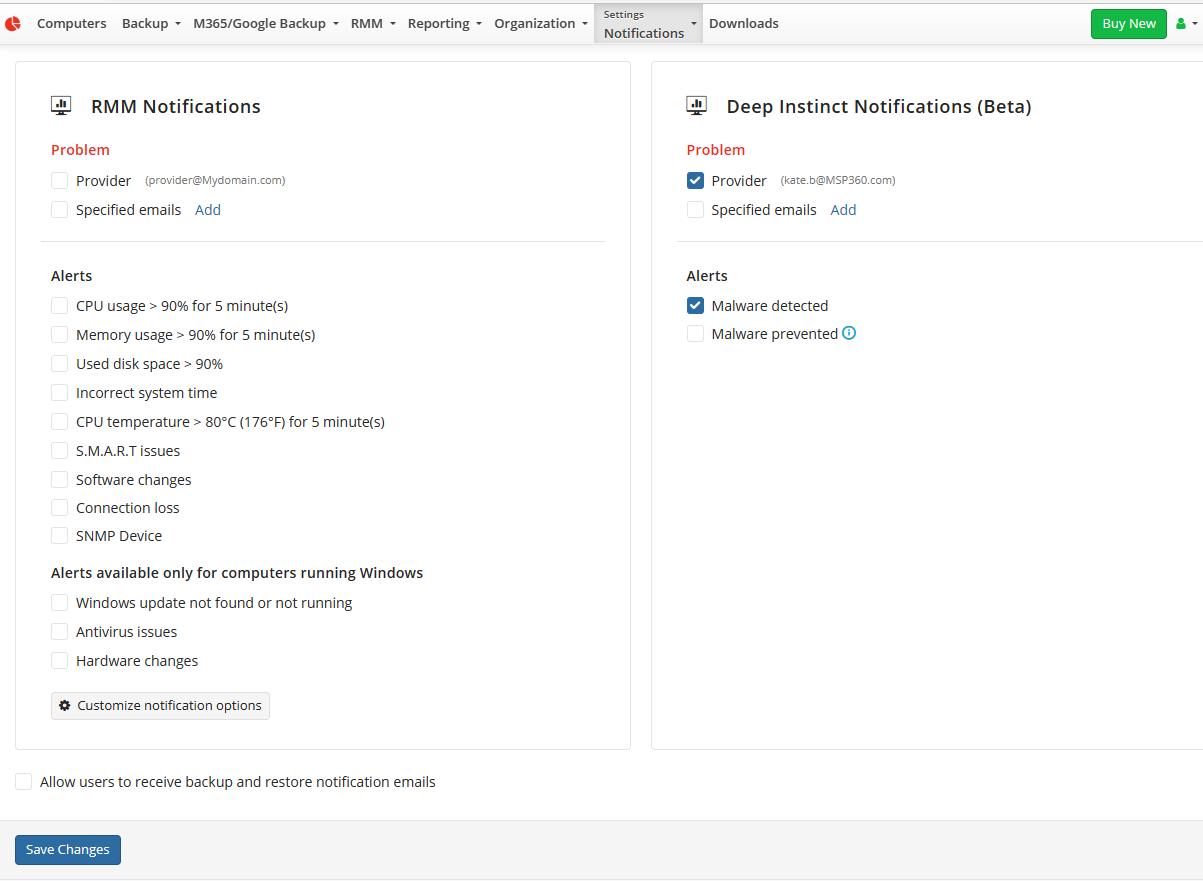Expand the RMM menu dropdown
The height and width of the screenshot is (881, 1203).
(373, 23)
